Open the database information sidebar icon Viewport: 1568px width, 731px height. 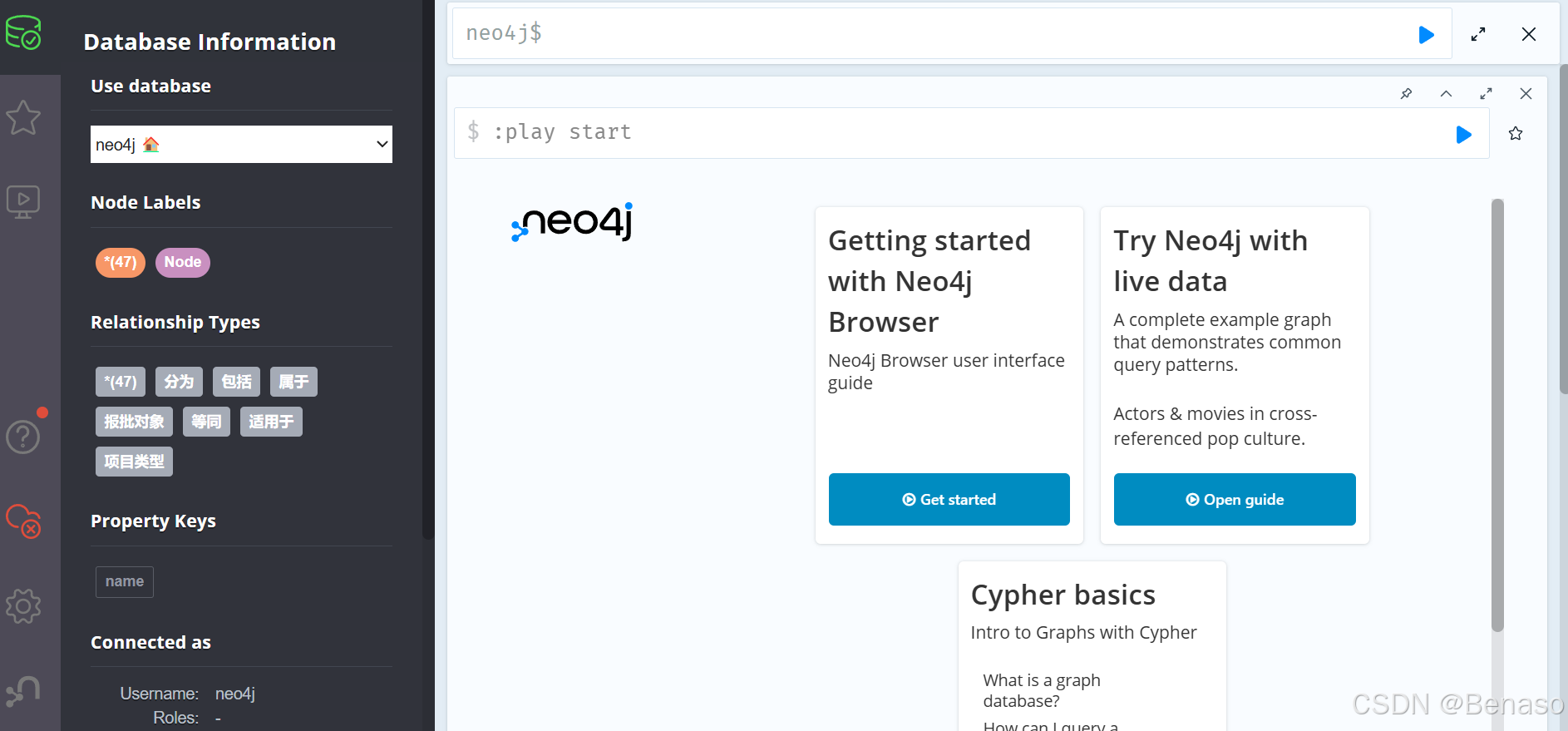click(x=23, y=33)
